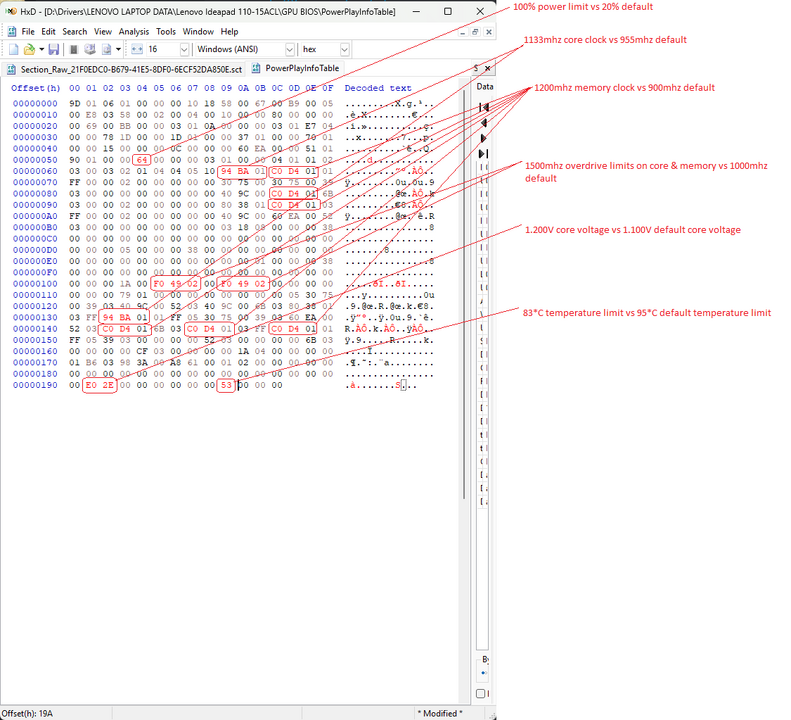Viewport: 791px width, 720px height.
Task: Jump to first byte in Data inspector
Action: 484,107
